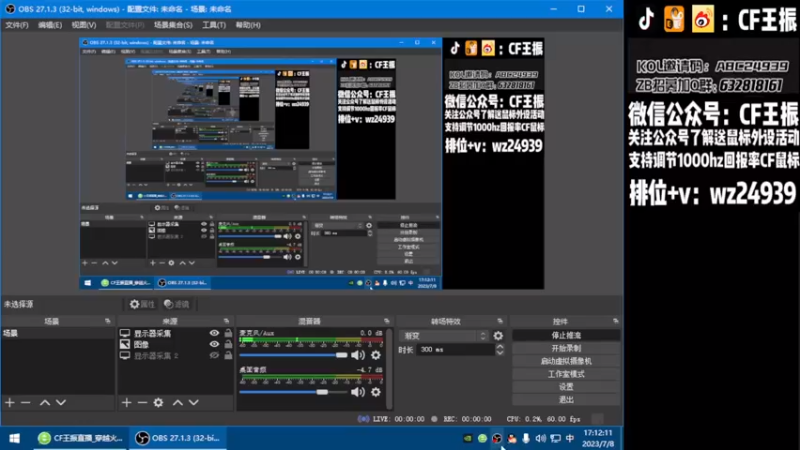Undock the 控件 panel via header icon
This screenshot has width=800, height=450.
(x=616, y=321)
